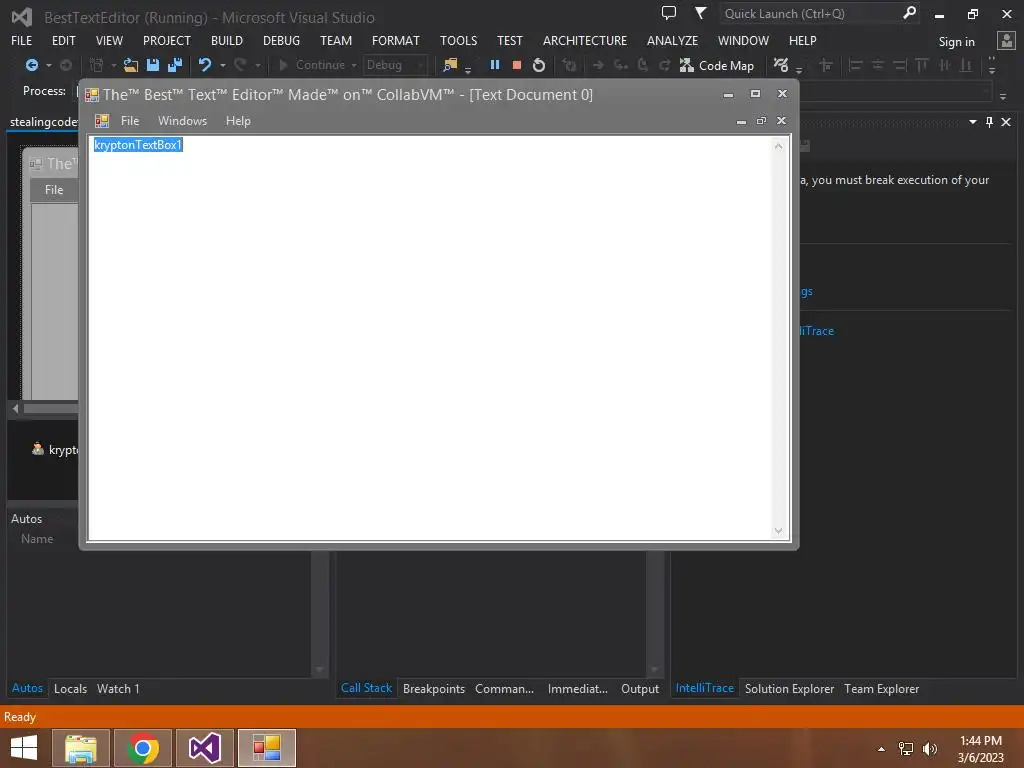The width and height of the screenshot is (1024, 768).
Task: Click the feedback speech bubble icon
Action: pos(669,13)
